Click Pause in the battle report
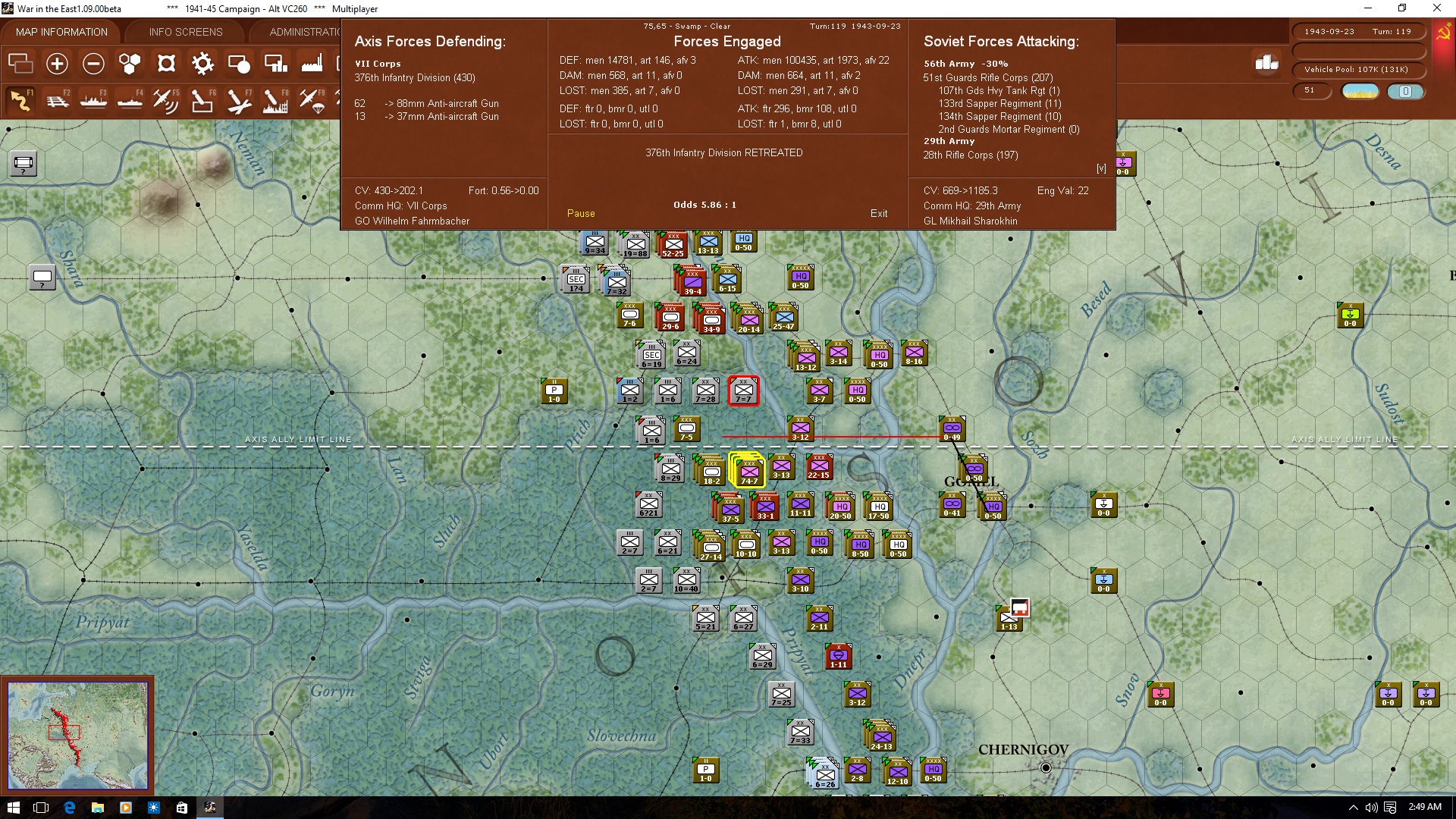1456x819 pixels. [x=581, y=214]
